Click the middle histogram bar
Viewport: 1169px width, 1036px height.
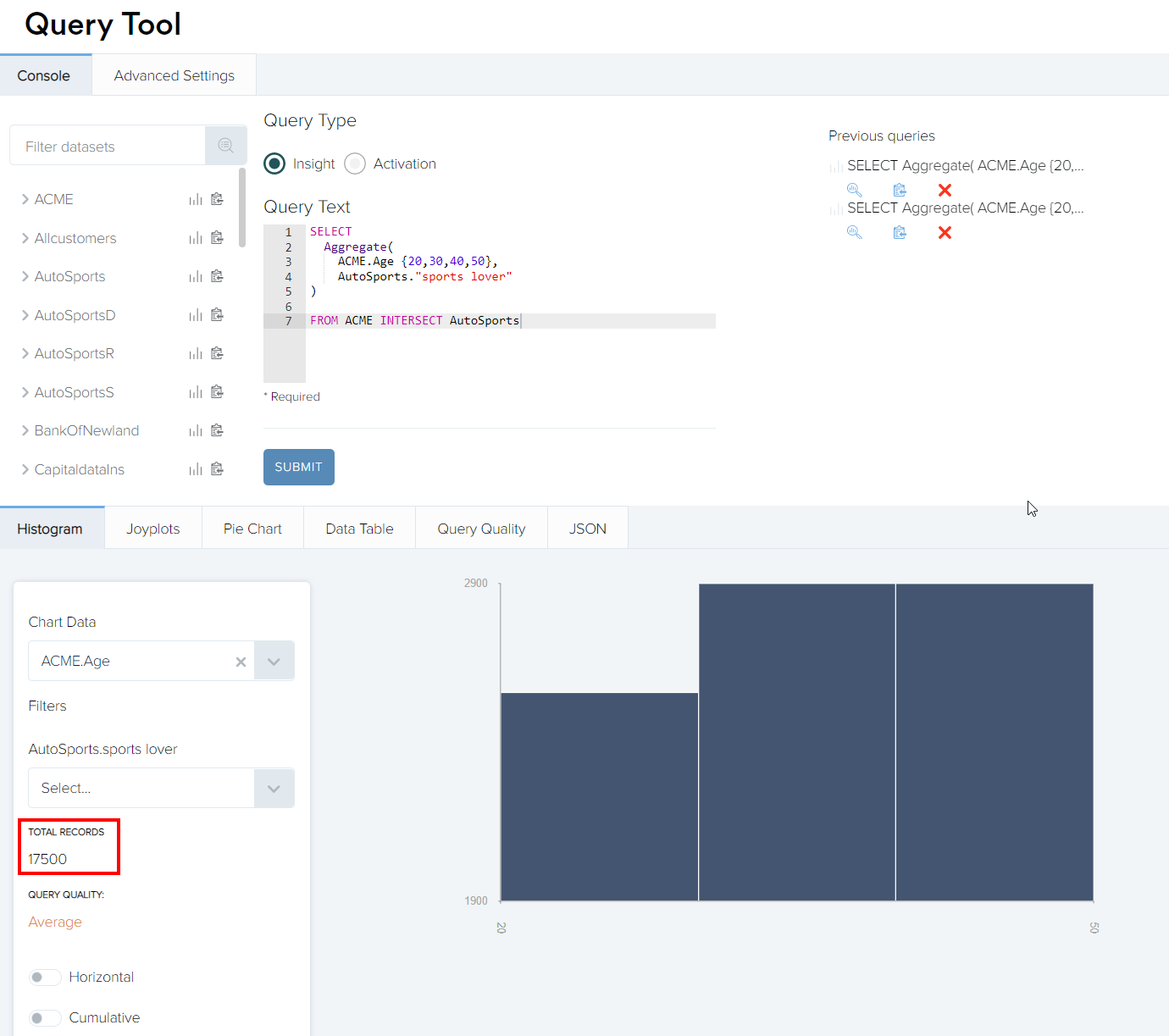click(x=797, y=742)
